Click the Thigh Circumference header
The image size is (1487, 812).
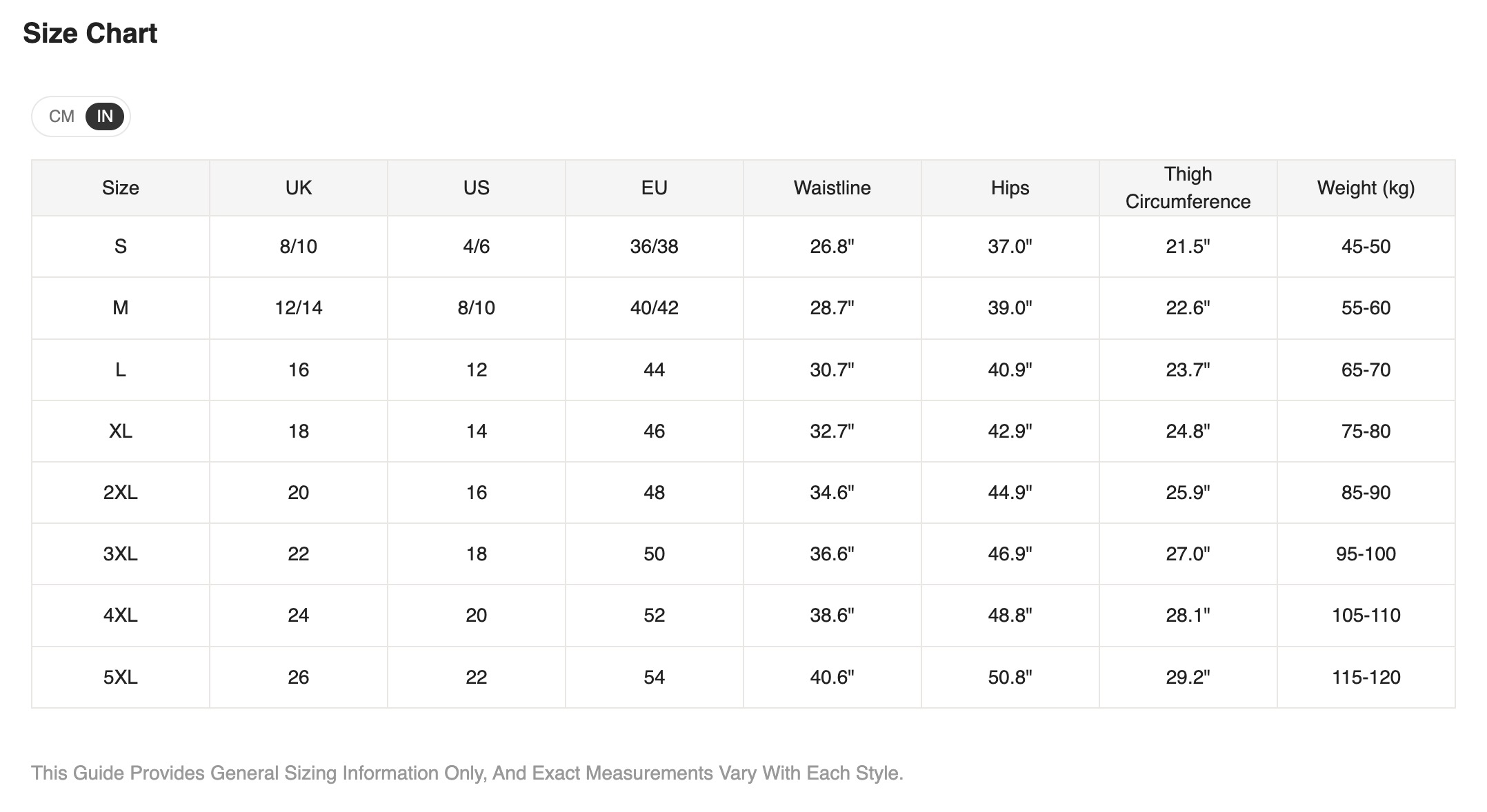click(1188, 188)
